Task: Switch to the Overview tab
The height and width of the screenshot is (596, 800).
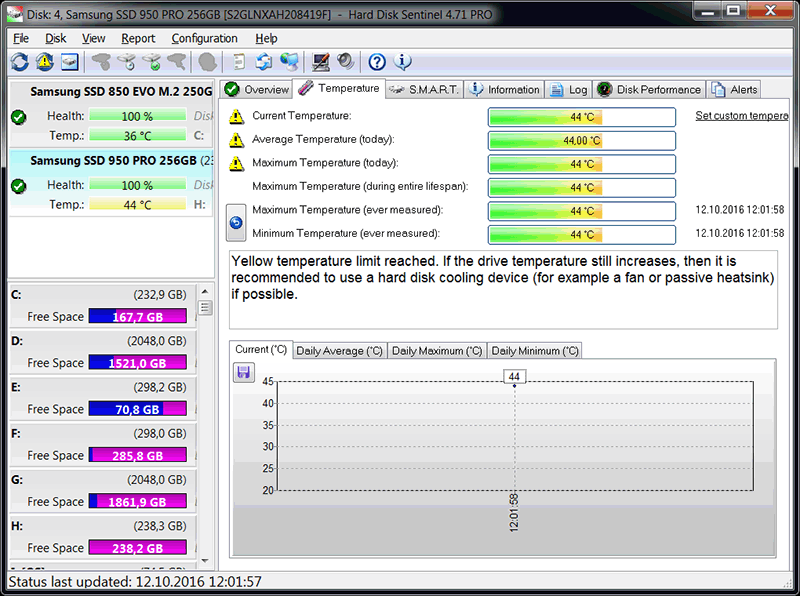Action: (x=257, y=89)
